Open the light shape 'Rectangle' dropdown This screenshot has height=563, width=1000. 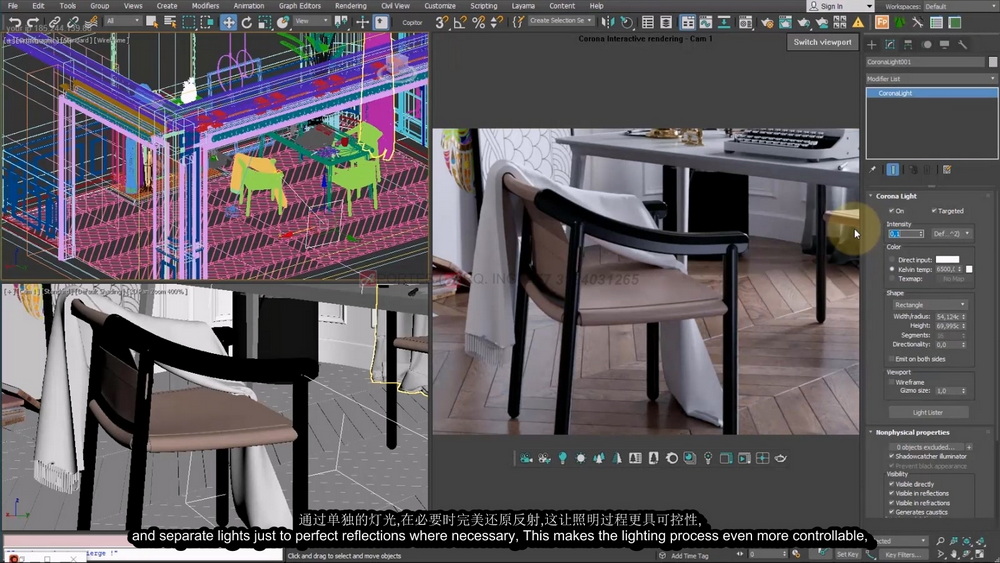[x=929, y=305]
